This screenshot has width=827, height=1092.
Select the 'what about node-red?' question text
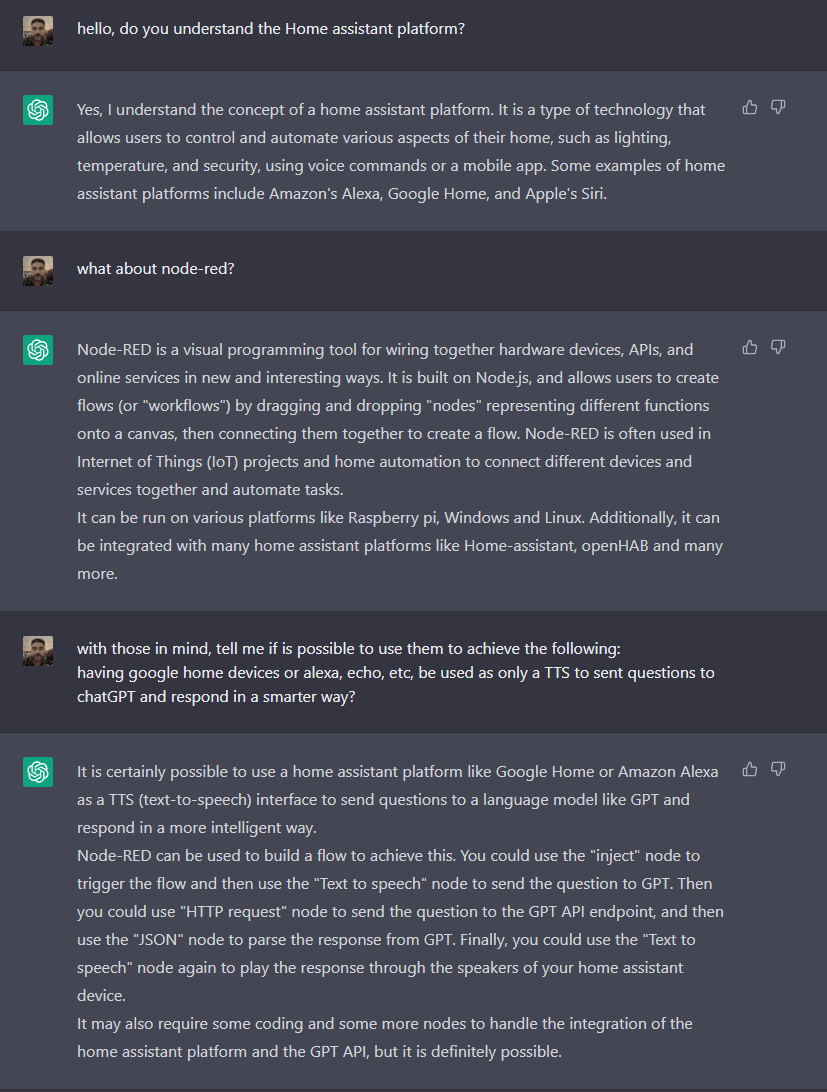tap(156, 268)
